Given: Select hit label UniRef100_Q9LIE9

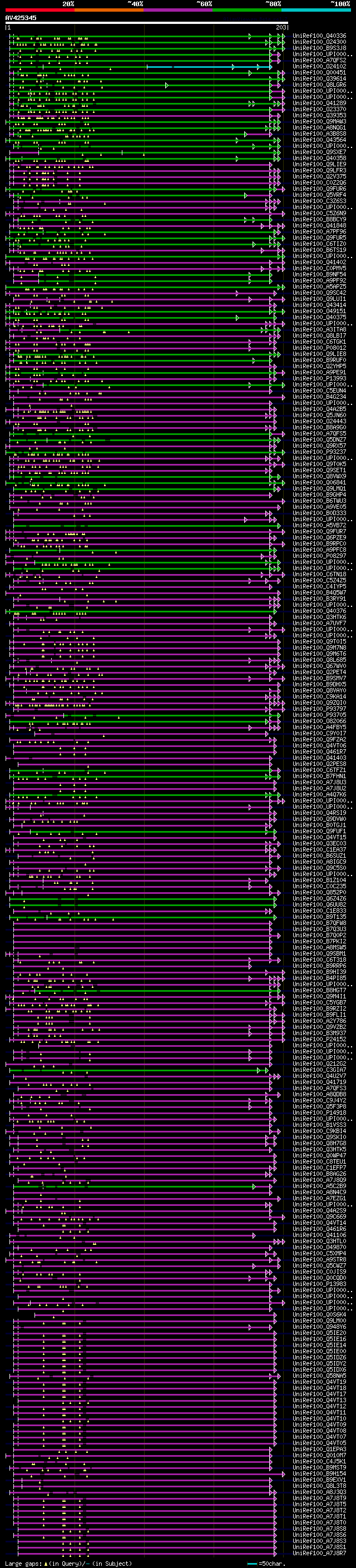Looking at the screenshot, I should coord(319,164).
